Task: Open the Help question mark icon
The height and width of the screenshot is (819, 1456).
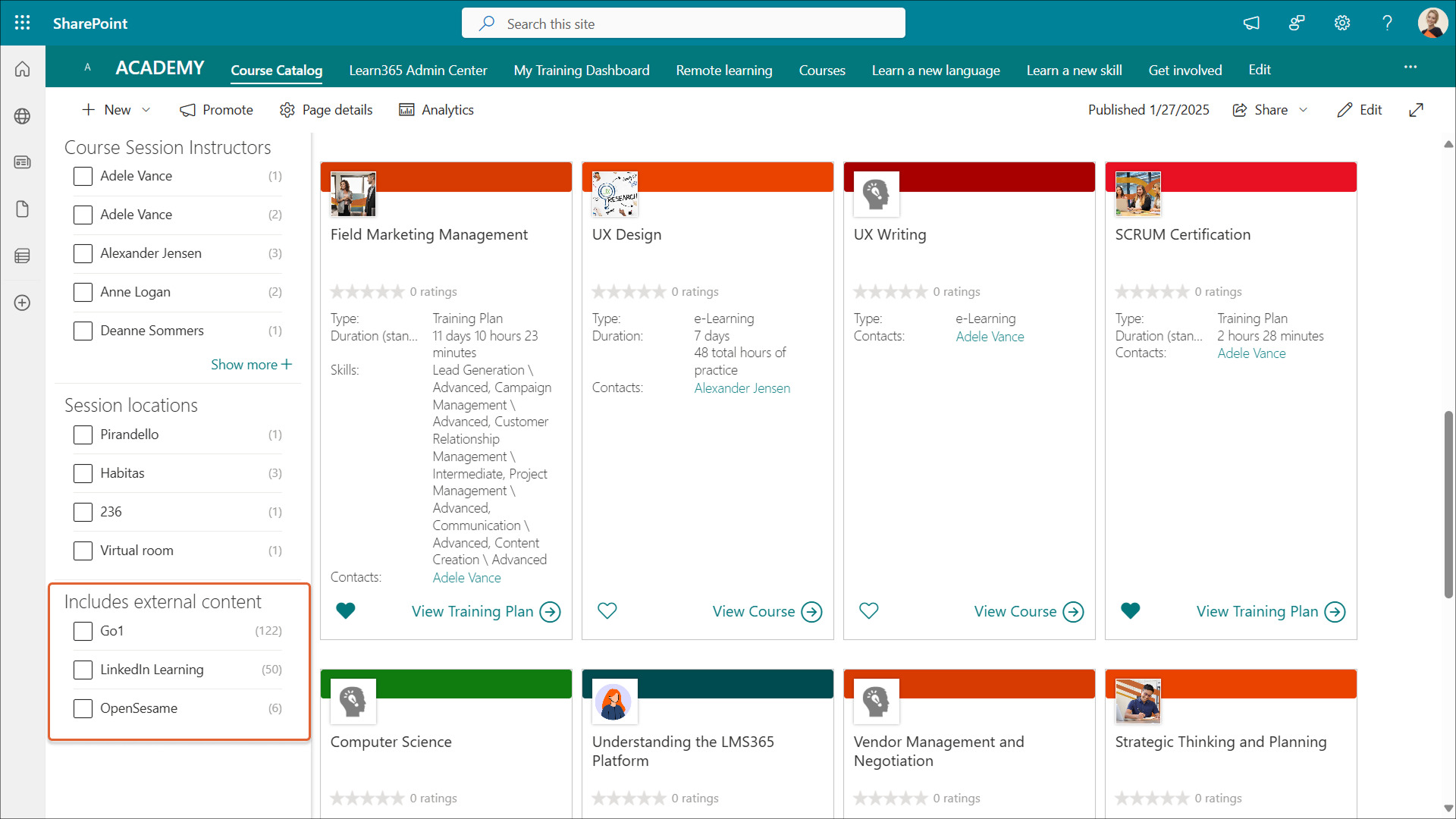Action: 1387,23
